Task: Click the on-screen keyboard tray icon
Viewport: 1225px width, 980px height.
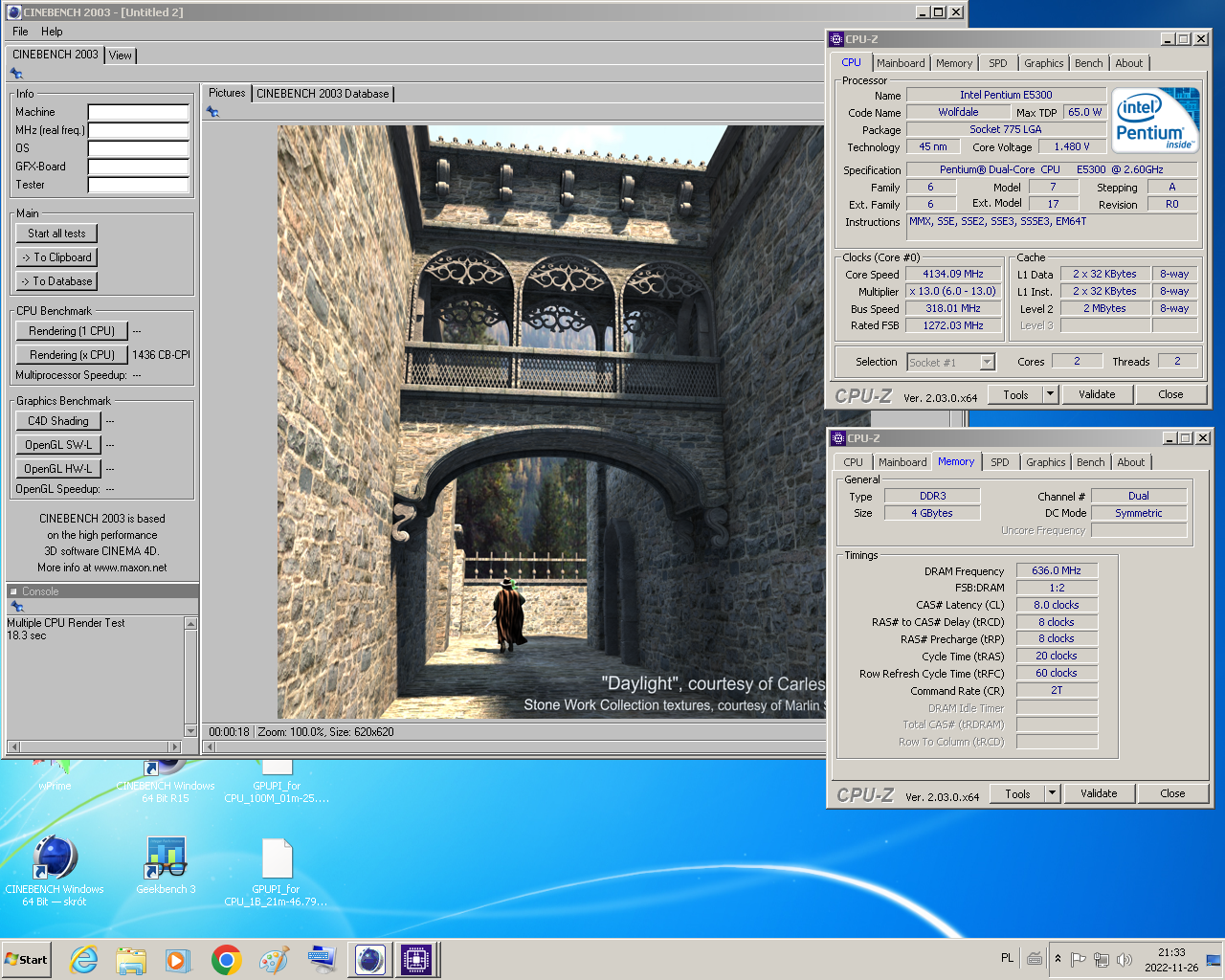Action: [1035, 958]
